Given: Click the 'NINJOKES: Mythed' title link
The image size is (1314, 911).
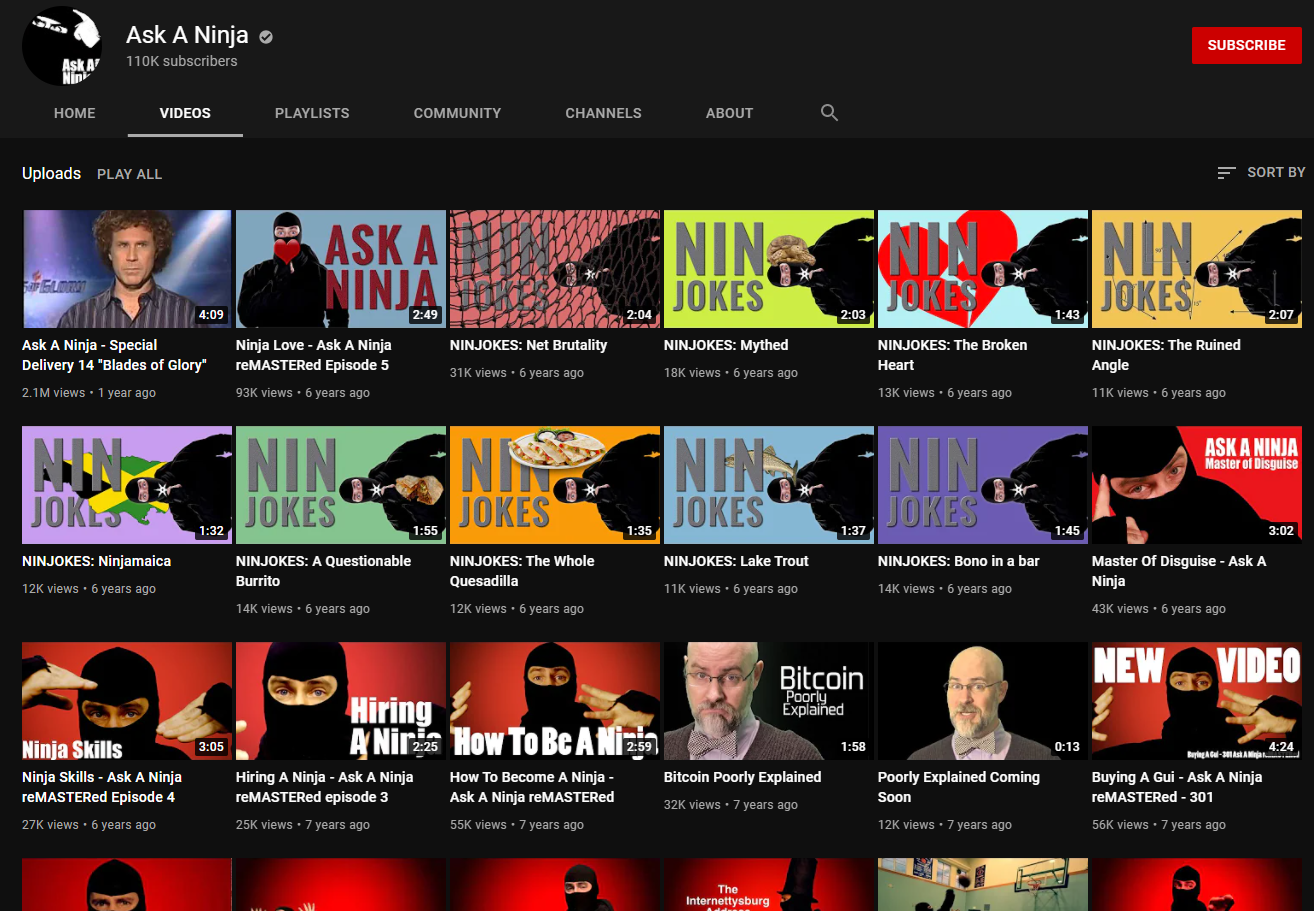Looking at the screenshot, I should 726,345.
